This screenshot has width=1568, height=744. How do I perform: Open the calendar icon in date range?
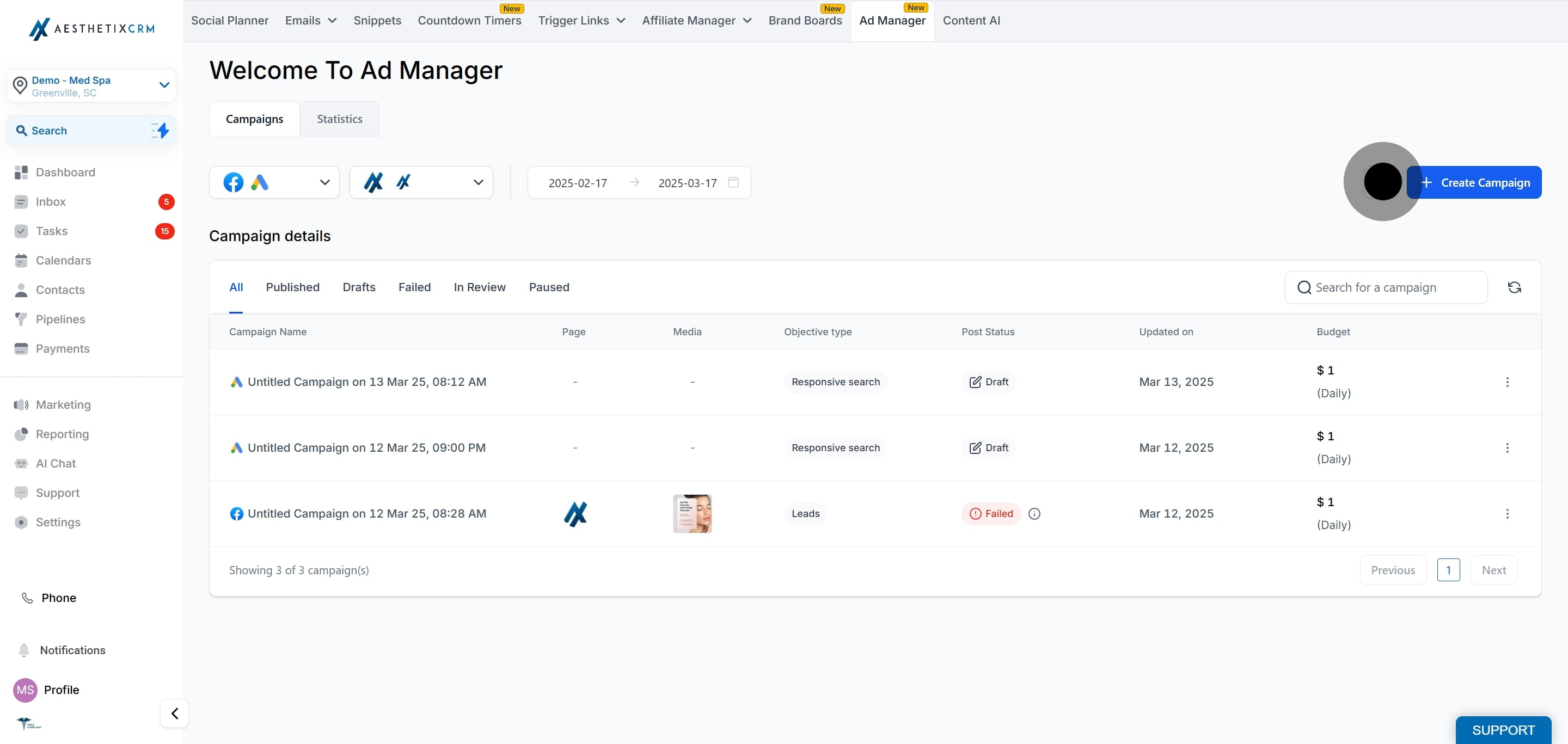pos(733,182)
